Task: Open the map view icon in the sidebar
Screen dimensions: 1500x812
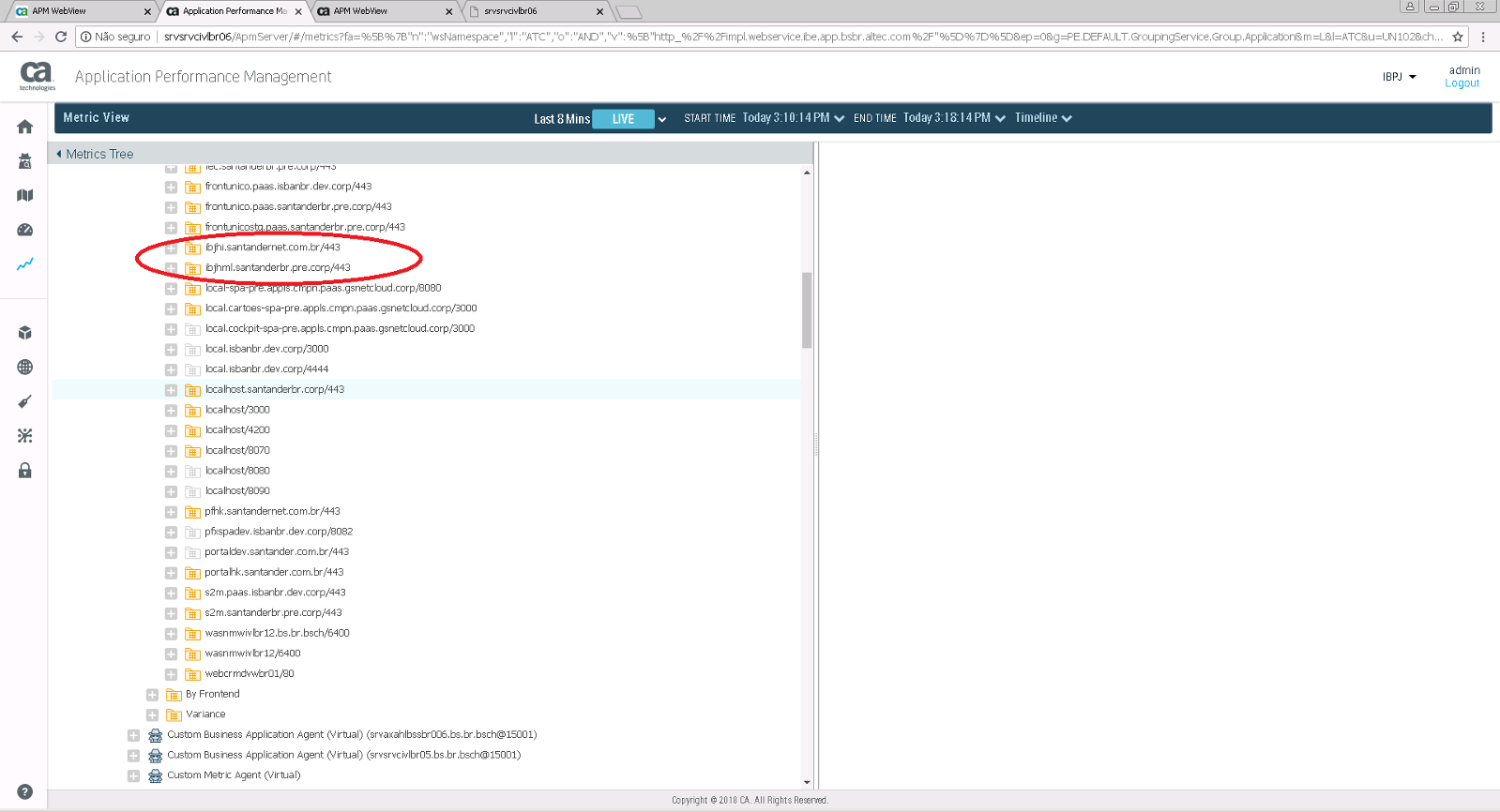Action: (25, 195)
